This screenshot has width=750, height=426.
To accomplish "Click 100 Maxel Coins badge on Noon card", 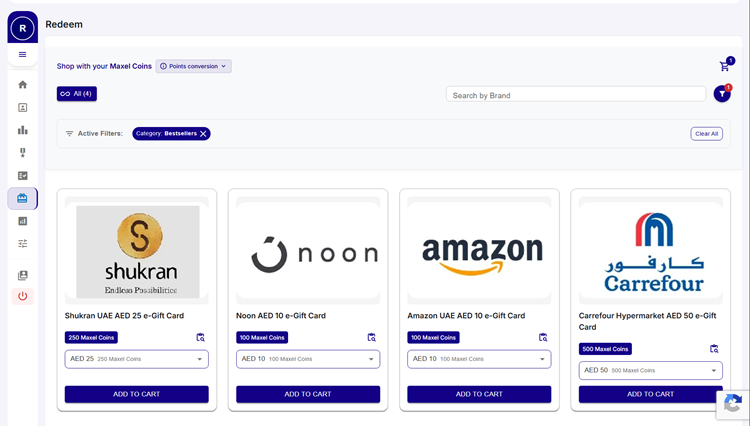I will coord(262,338).
